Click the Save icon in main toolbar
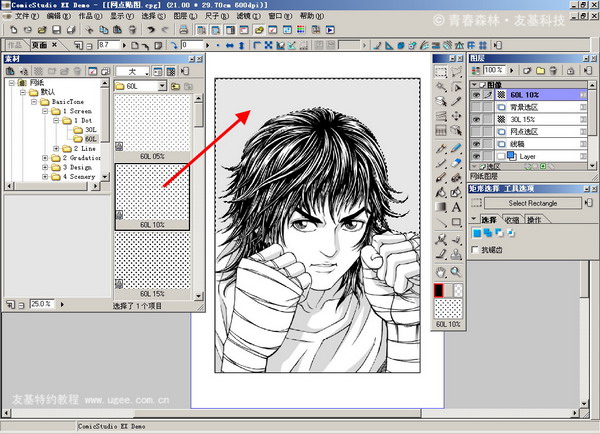 pyautogui.click(x=57, y=29)
